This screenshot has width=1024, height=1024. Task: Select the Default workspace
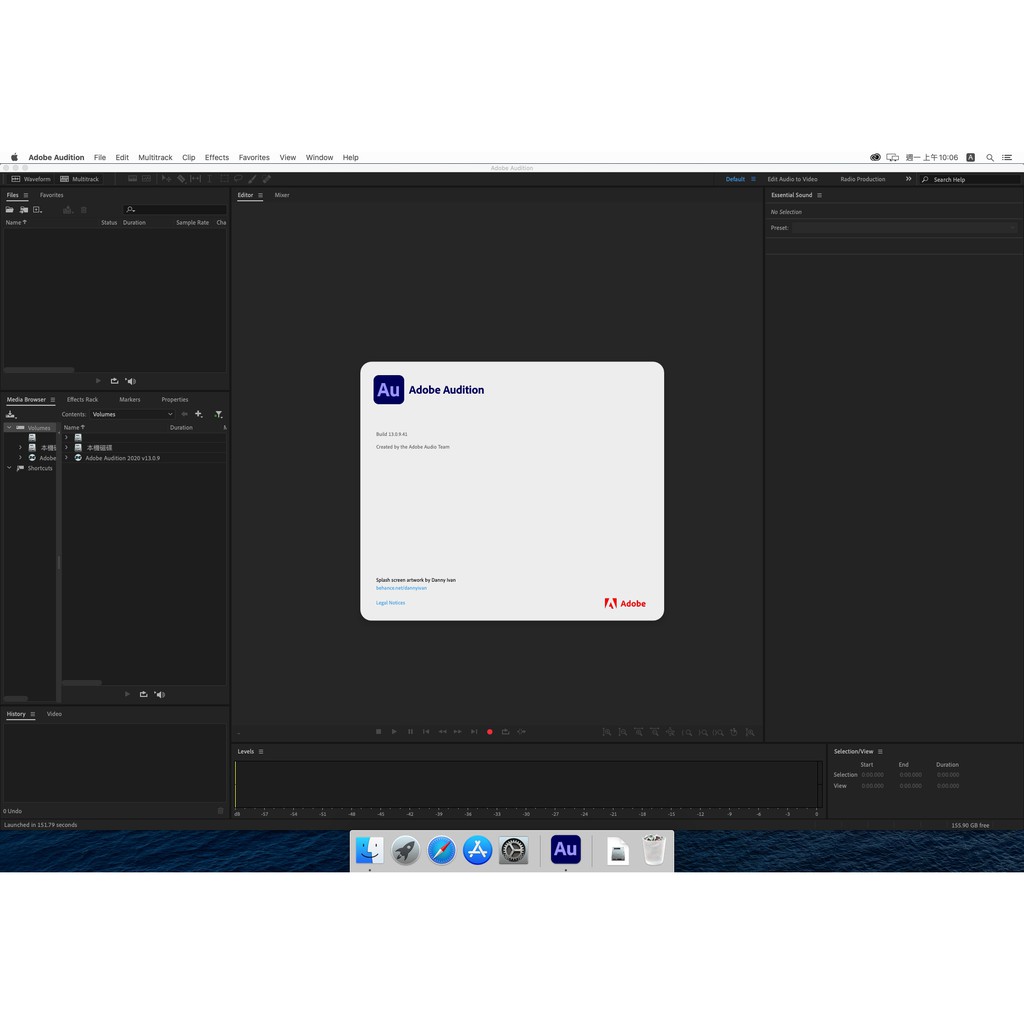(x=735, y=179)
